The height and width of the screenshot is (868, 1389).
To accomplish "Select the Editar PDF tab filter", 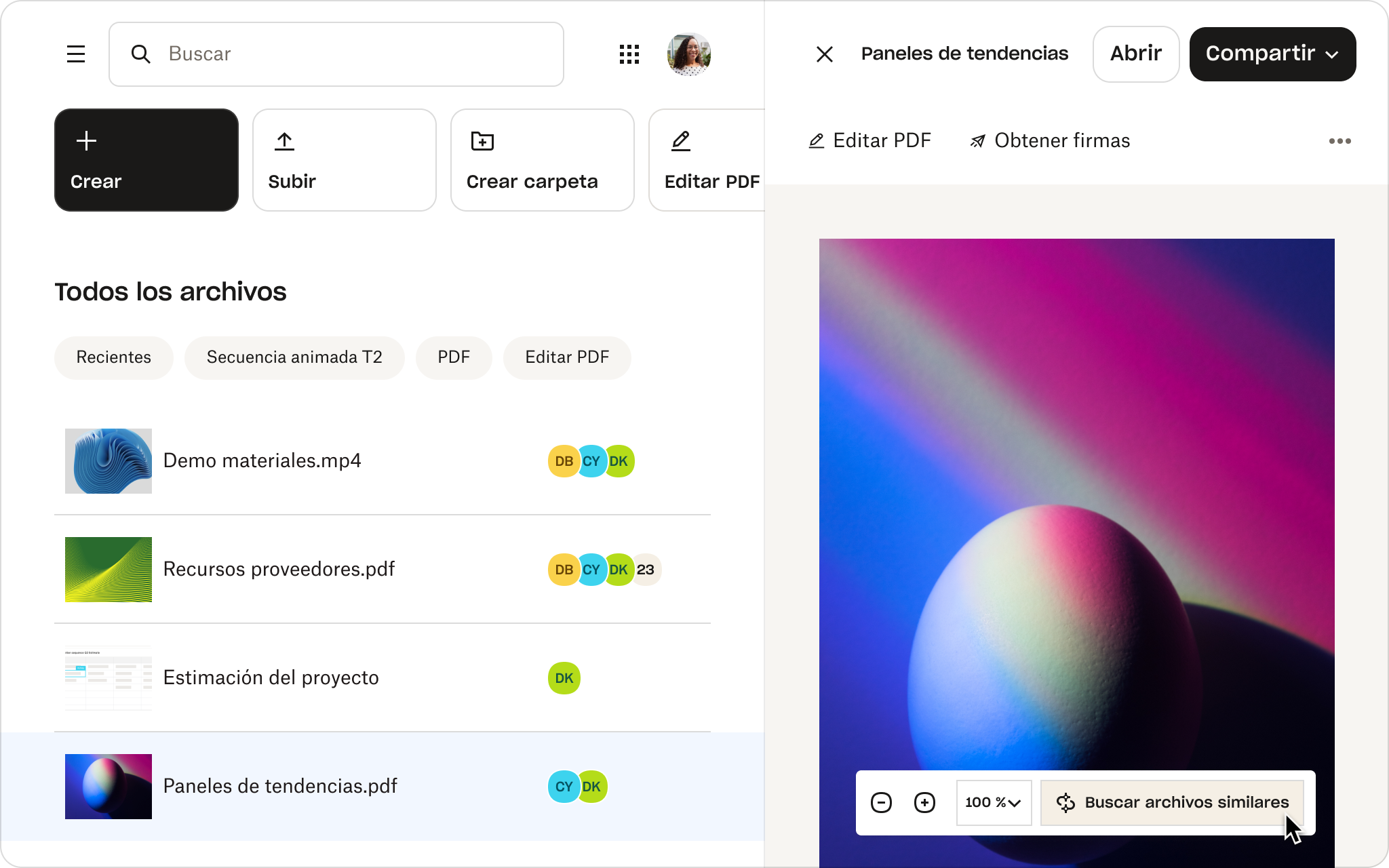I will 566,357.
